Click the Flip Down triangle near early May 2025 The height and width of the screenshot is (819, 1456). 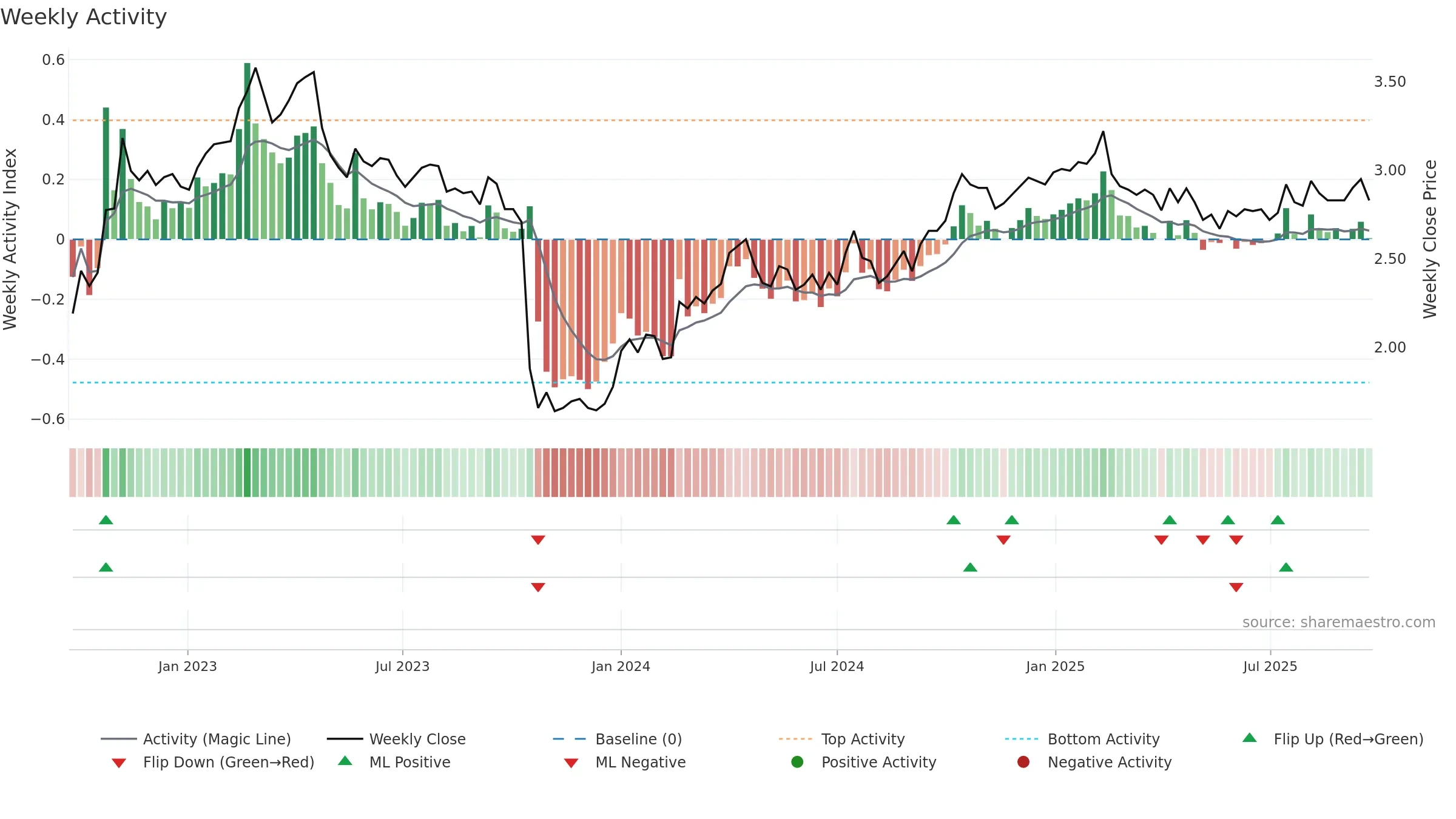(1203, 540)
